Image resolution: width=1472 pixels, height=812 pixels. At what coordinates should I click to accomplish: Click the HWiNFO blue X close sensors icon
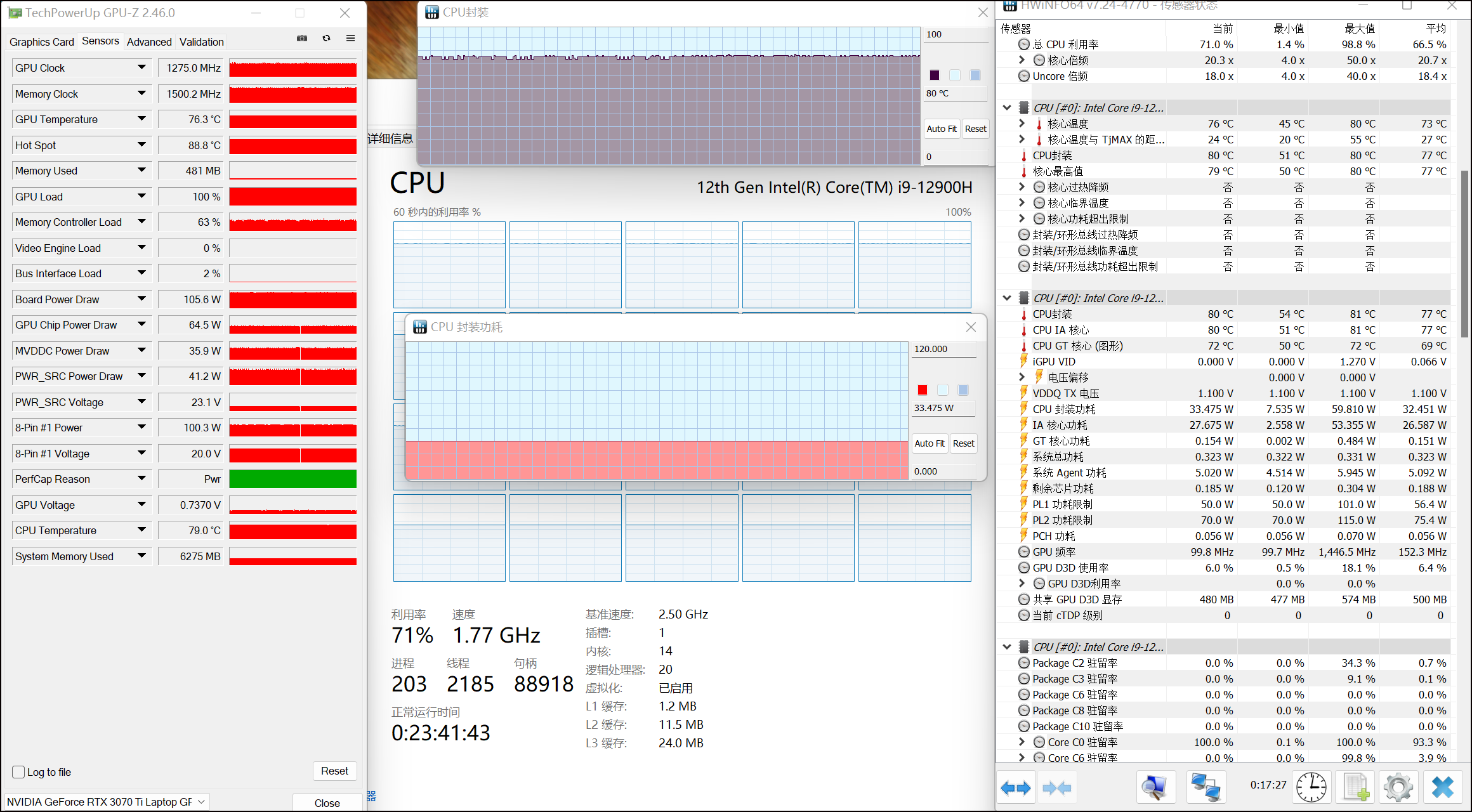(1442, 788)
